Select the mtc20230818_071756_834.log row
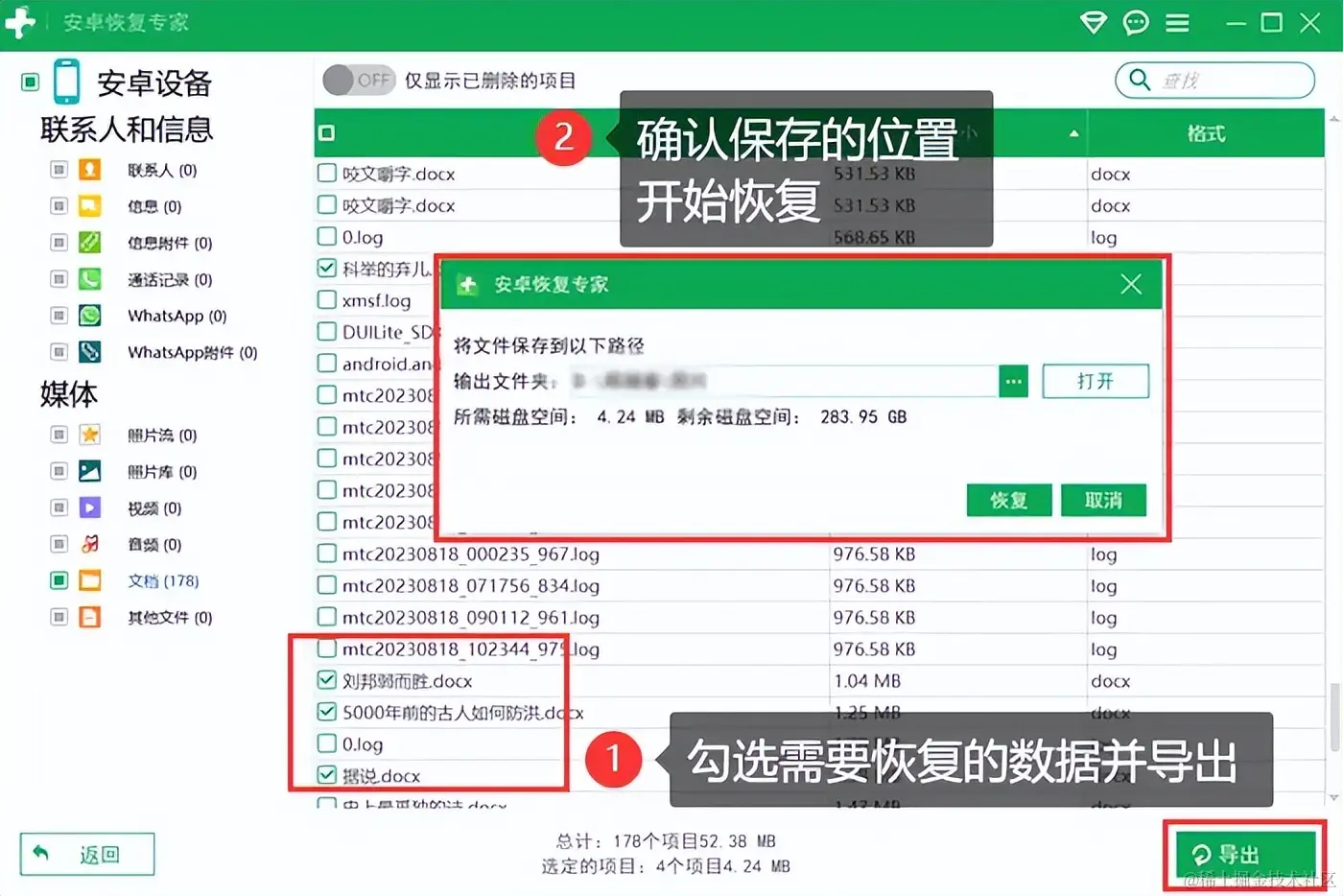1343x896 pixels. 819,585
